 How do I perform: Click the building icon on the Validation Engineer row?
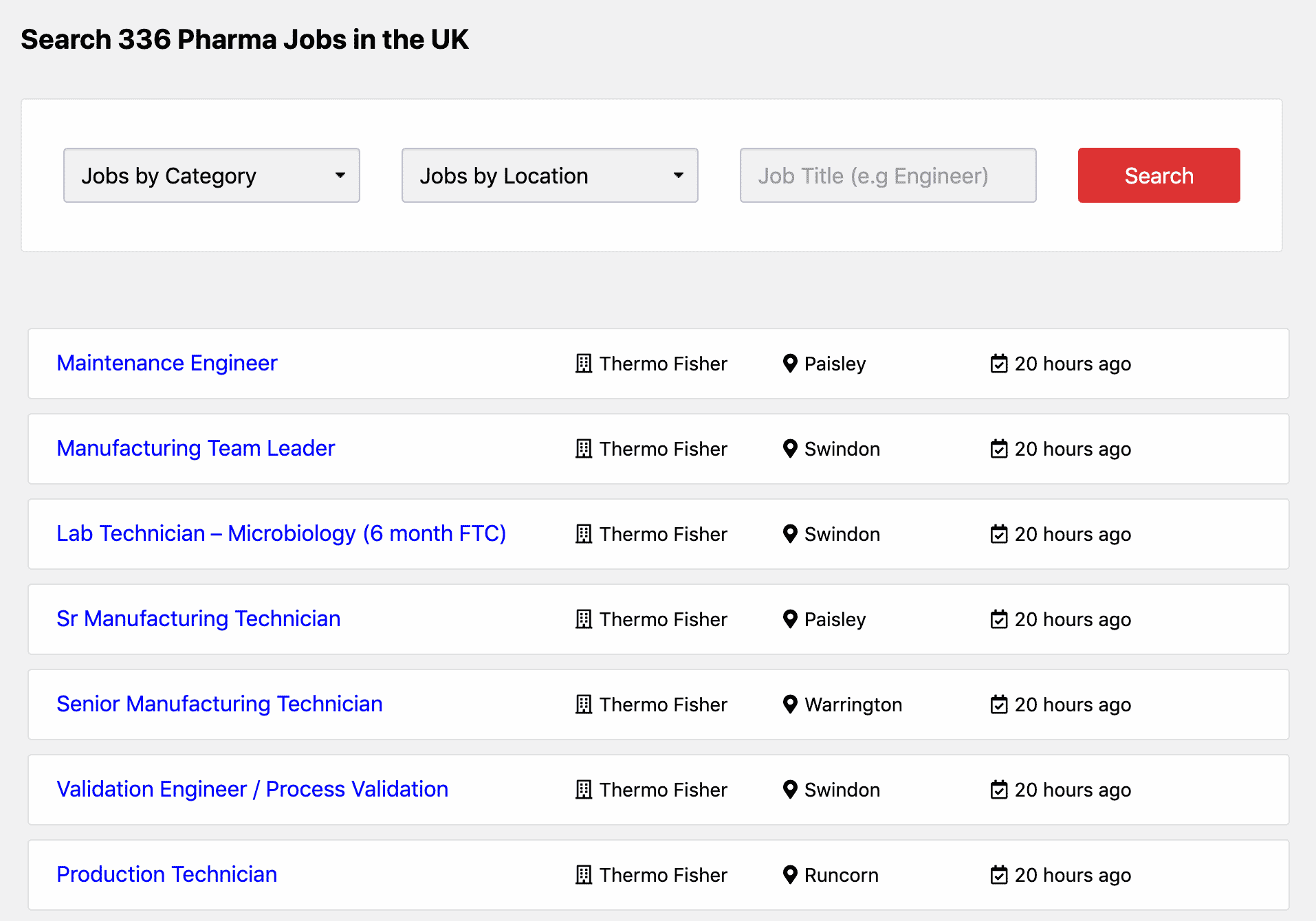[583, 790]
